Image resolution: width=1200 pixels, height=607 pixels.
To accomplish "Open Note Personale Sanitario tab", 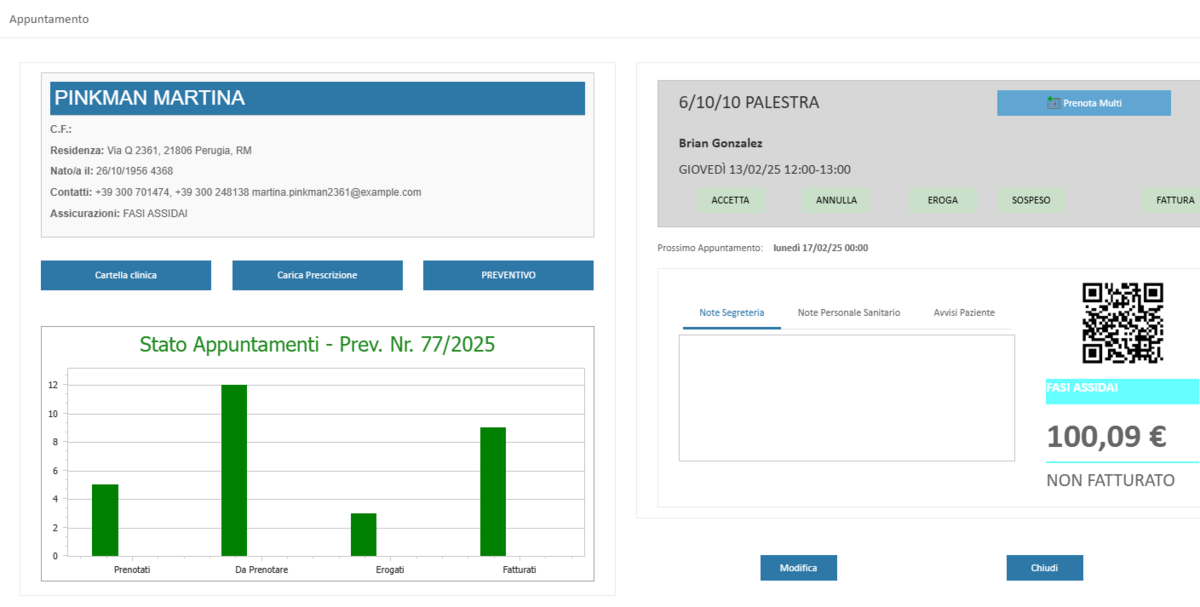I will point(848,313).
